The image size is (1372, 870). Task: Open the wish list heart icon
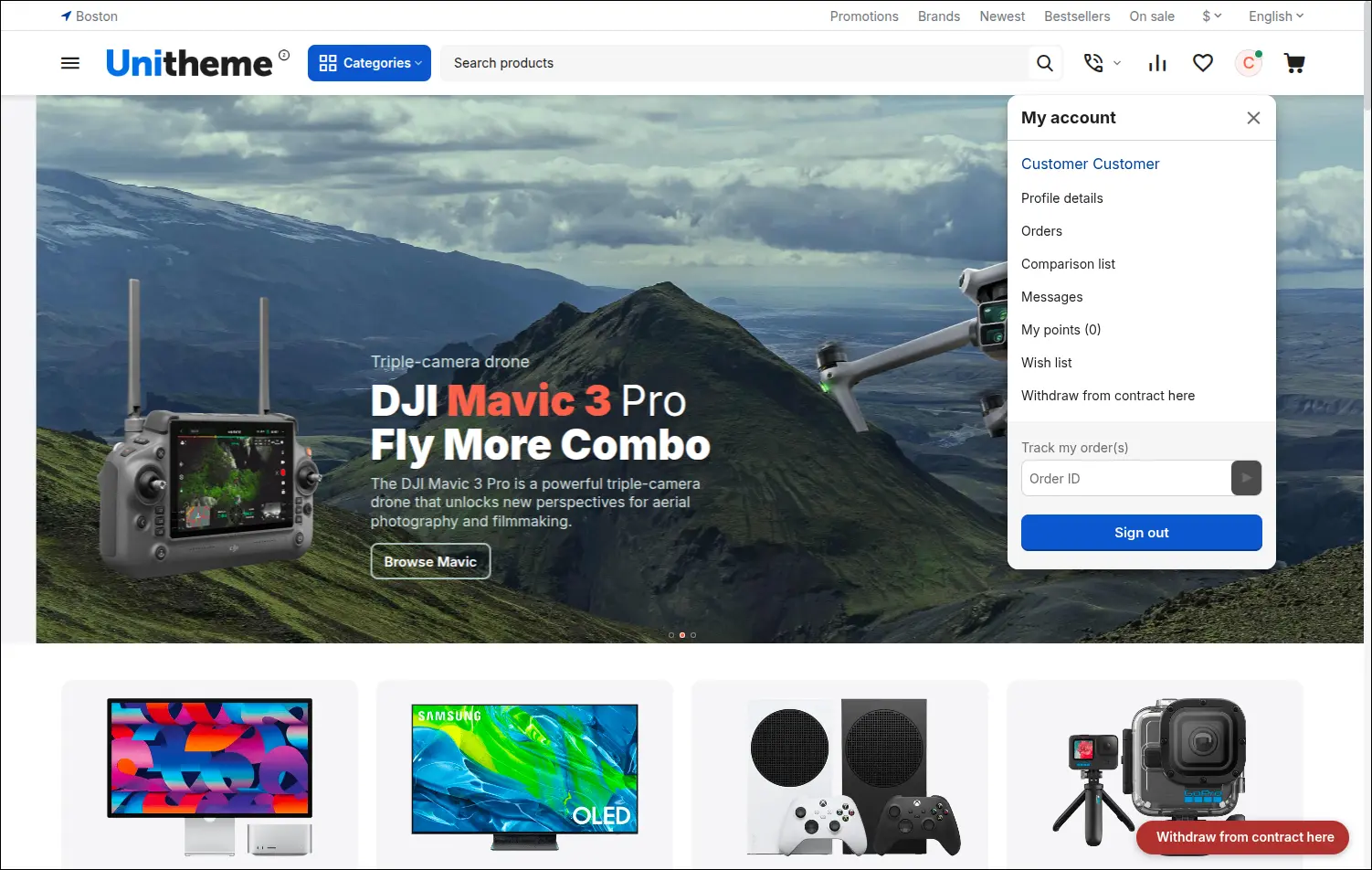click(1203, 63)
